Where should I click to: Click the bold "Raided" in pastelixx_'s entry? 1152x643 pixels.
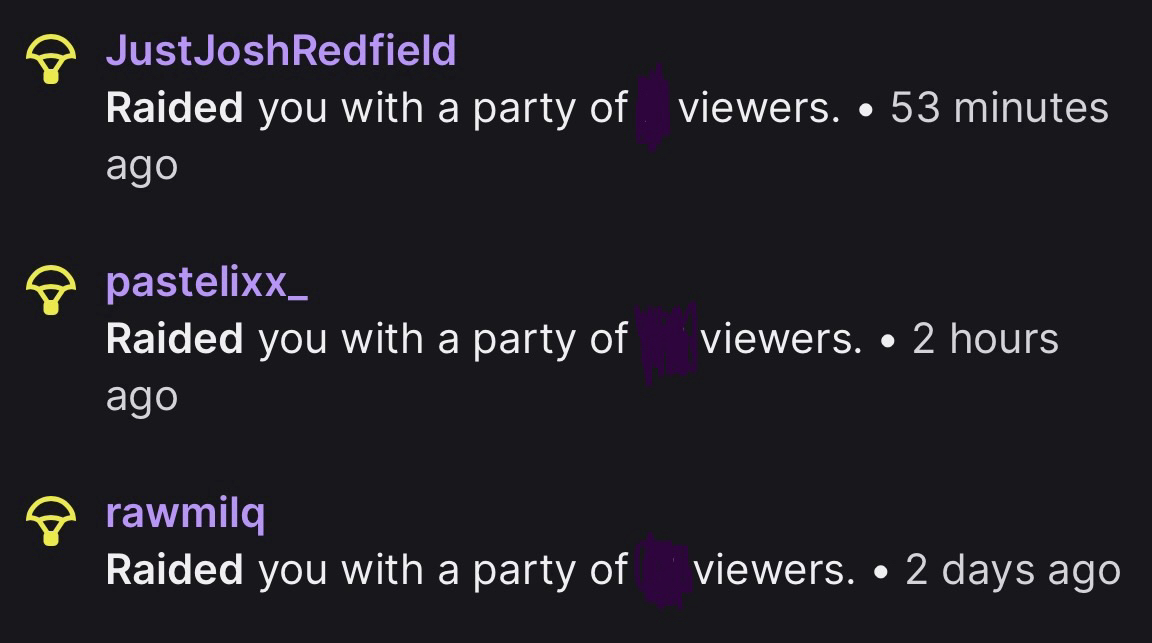pyautogui.click(x=174, y=339)
